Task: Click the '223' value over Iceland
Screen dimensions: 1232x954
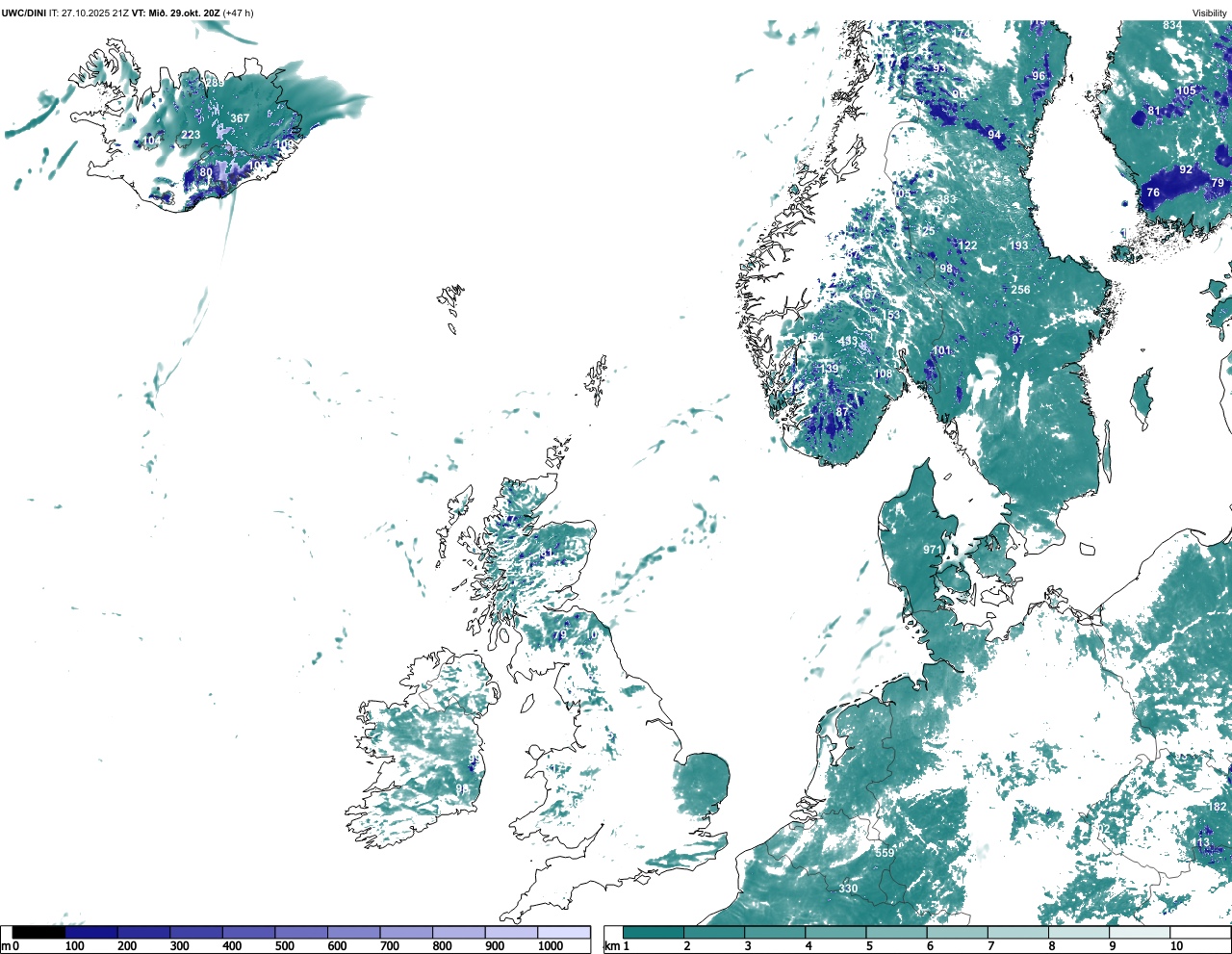Action: point(192,135)
